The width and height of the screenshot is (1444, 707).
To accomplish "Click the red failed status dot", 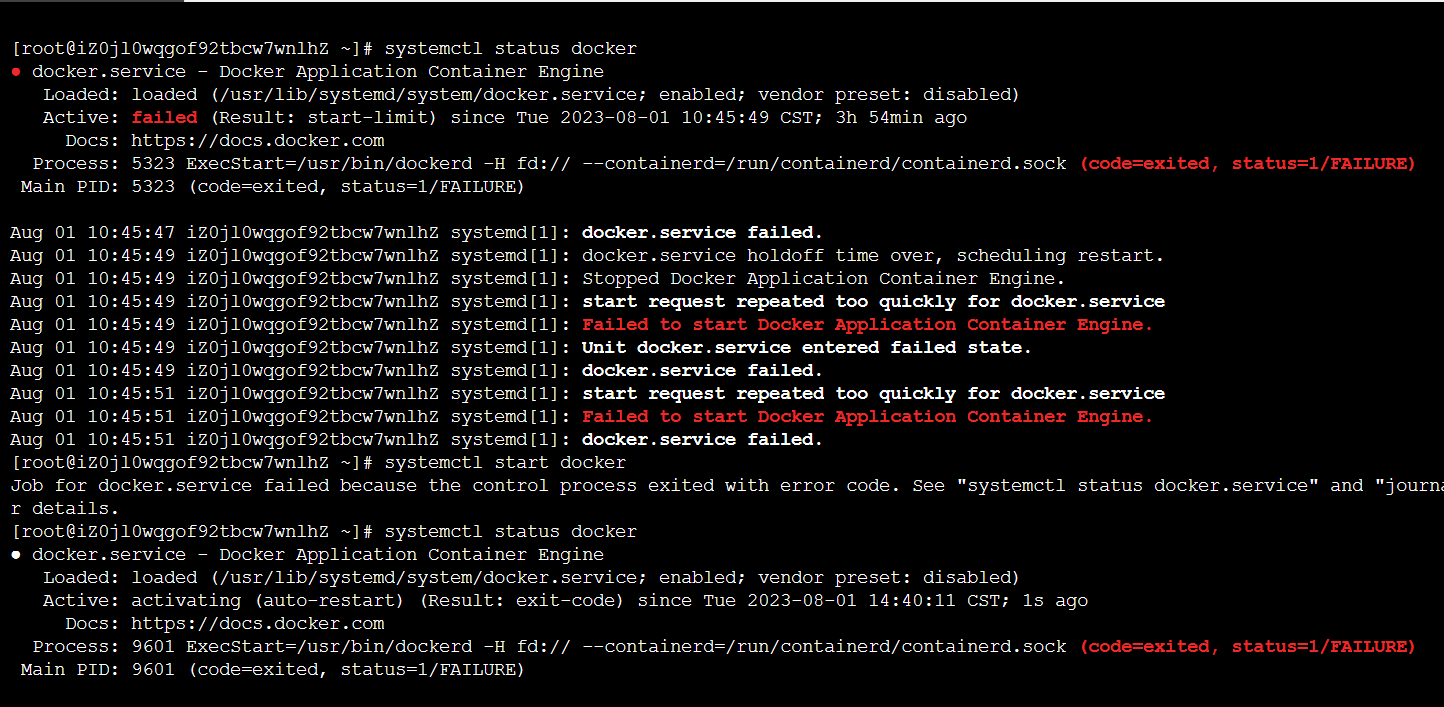I will [16, 72].
